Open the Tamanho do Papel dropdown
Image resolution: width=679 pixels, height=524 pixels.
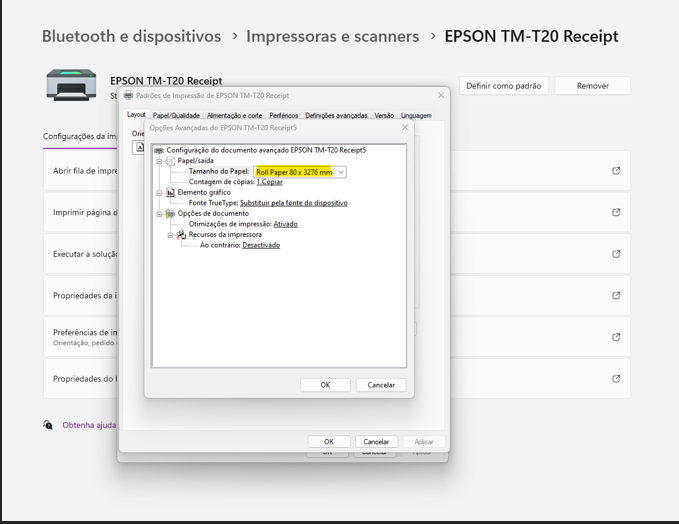(341, 172)
